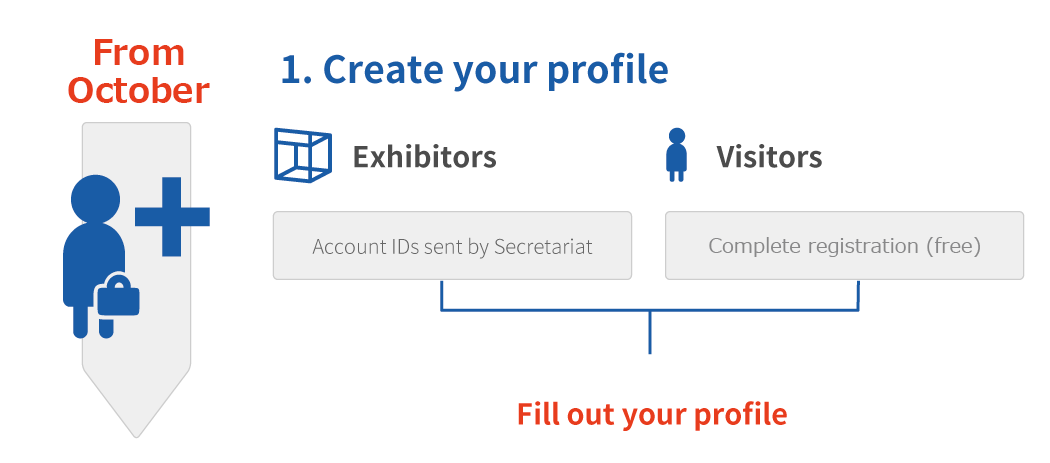1050x463 pixels.
Task: Open the Fill out your profile link
Action: pos(652,414)
